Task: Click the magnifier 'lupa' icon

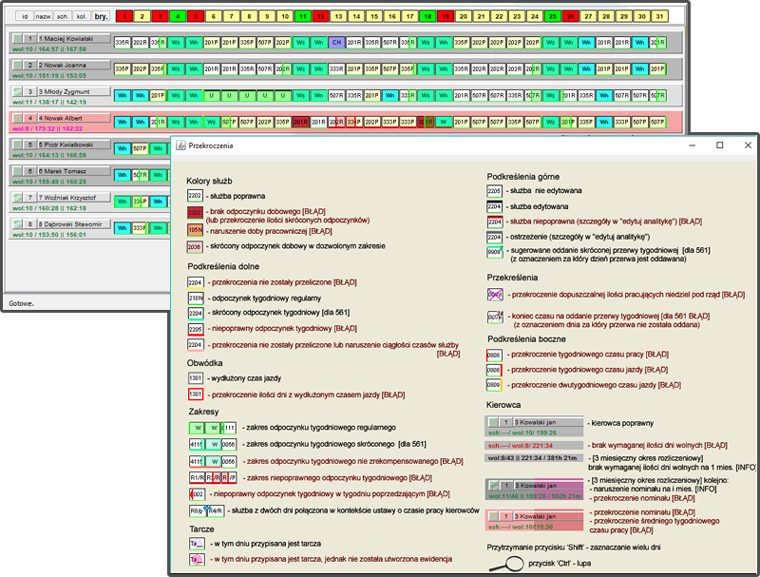Action: (506, 564)
